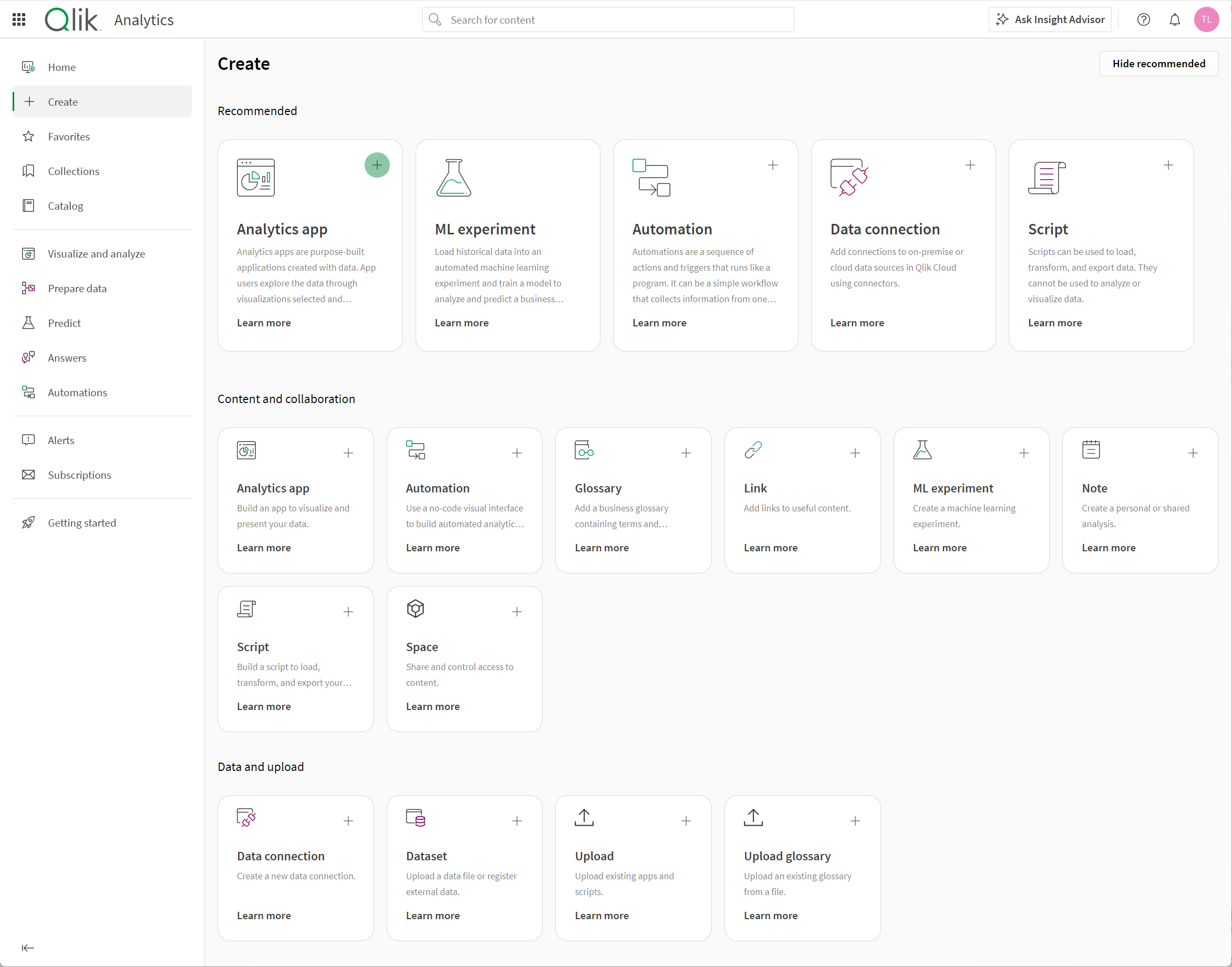The width and height of the screenshot is (1232, 967).
Task: Open the Home navigation menu item
Action: [63, 67]
